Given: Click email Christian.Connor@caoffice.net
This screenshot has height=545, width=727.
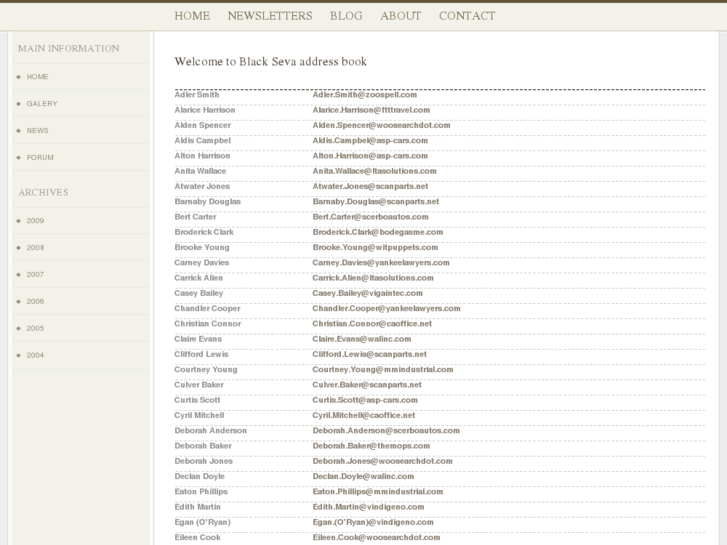Looking at the screenshot, I should coord(372,324).
